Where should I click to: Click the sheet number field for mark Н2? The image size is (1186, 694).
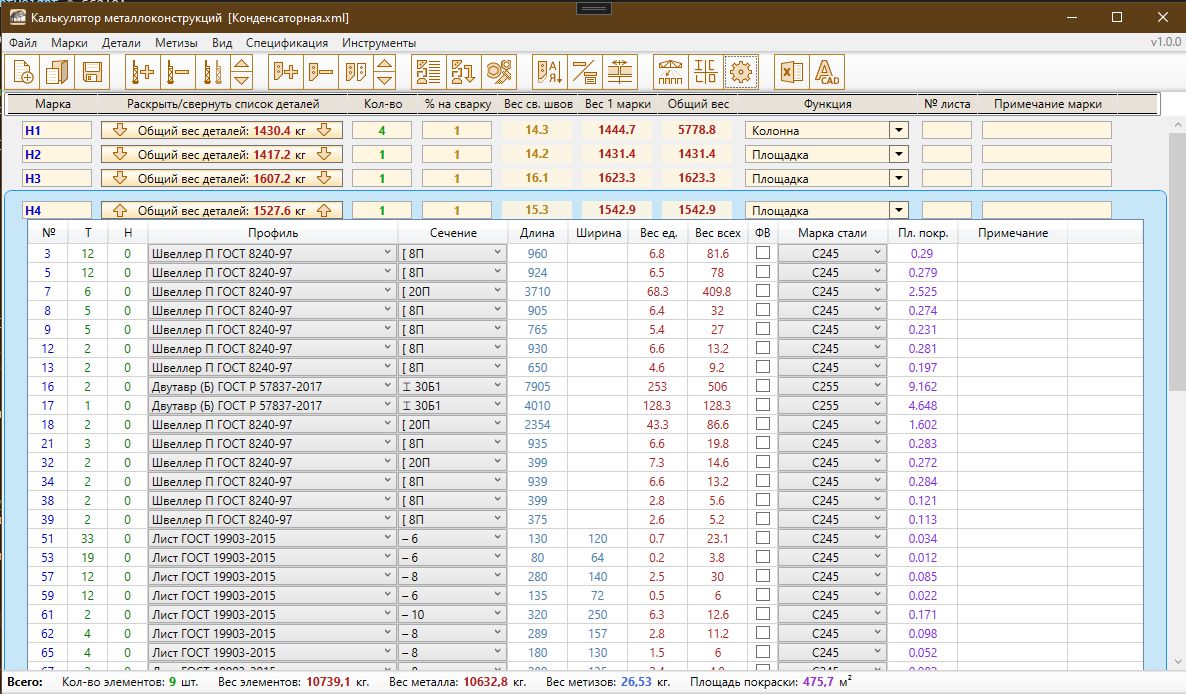(946, 155)
